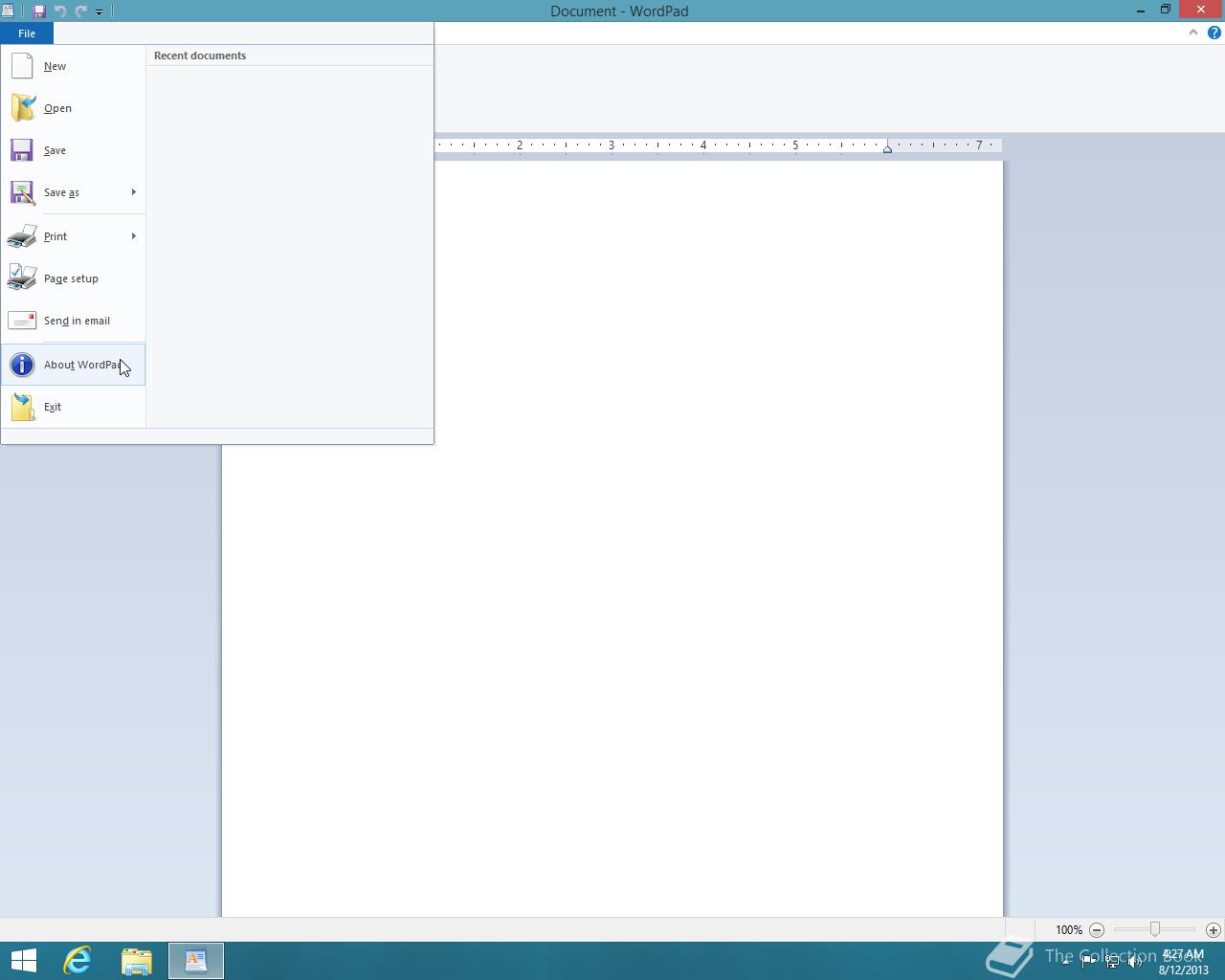Open WordPad Help via blue question mark
Image resolution: width=1225 pixels, height=980 pixels.
1214,33
